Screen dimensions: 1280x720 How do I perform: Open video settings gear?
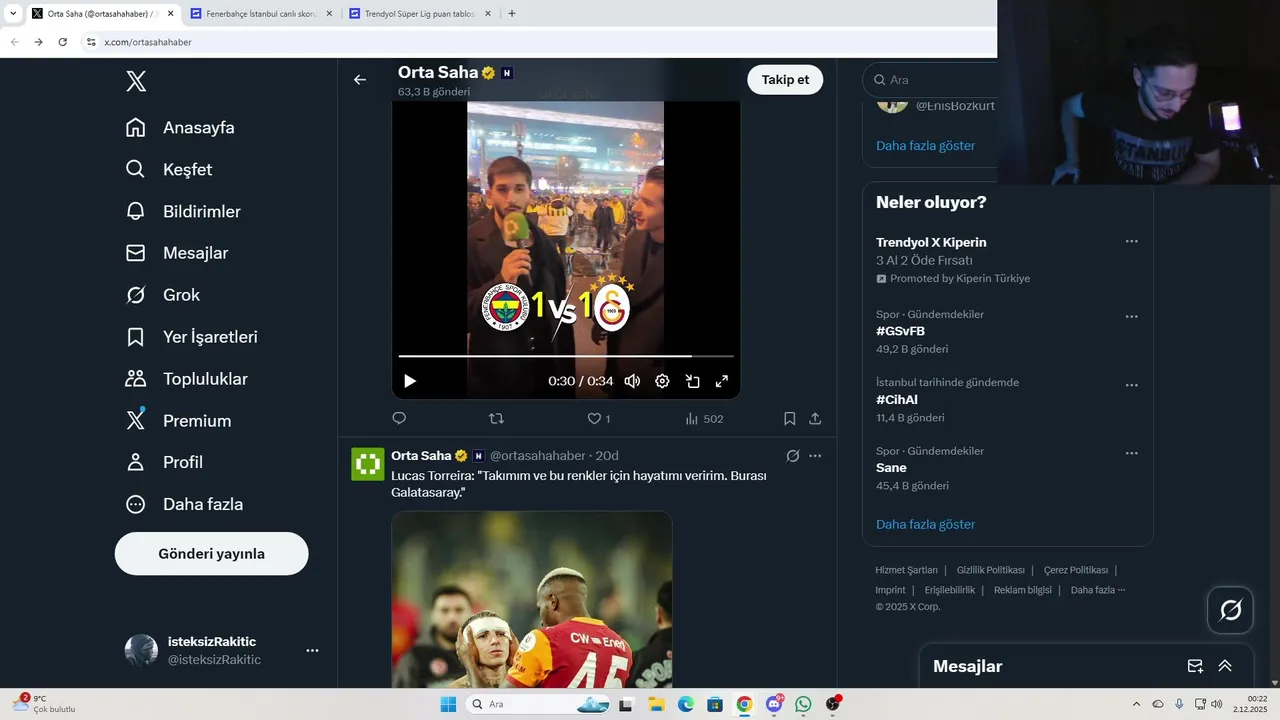662,381
